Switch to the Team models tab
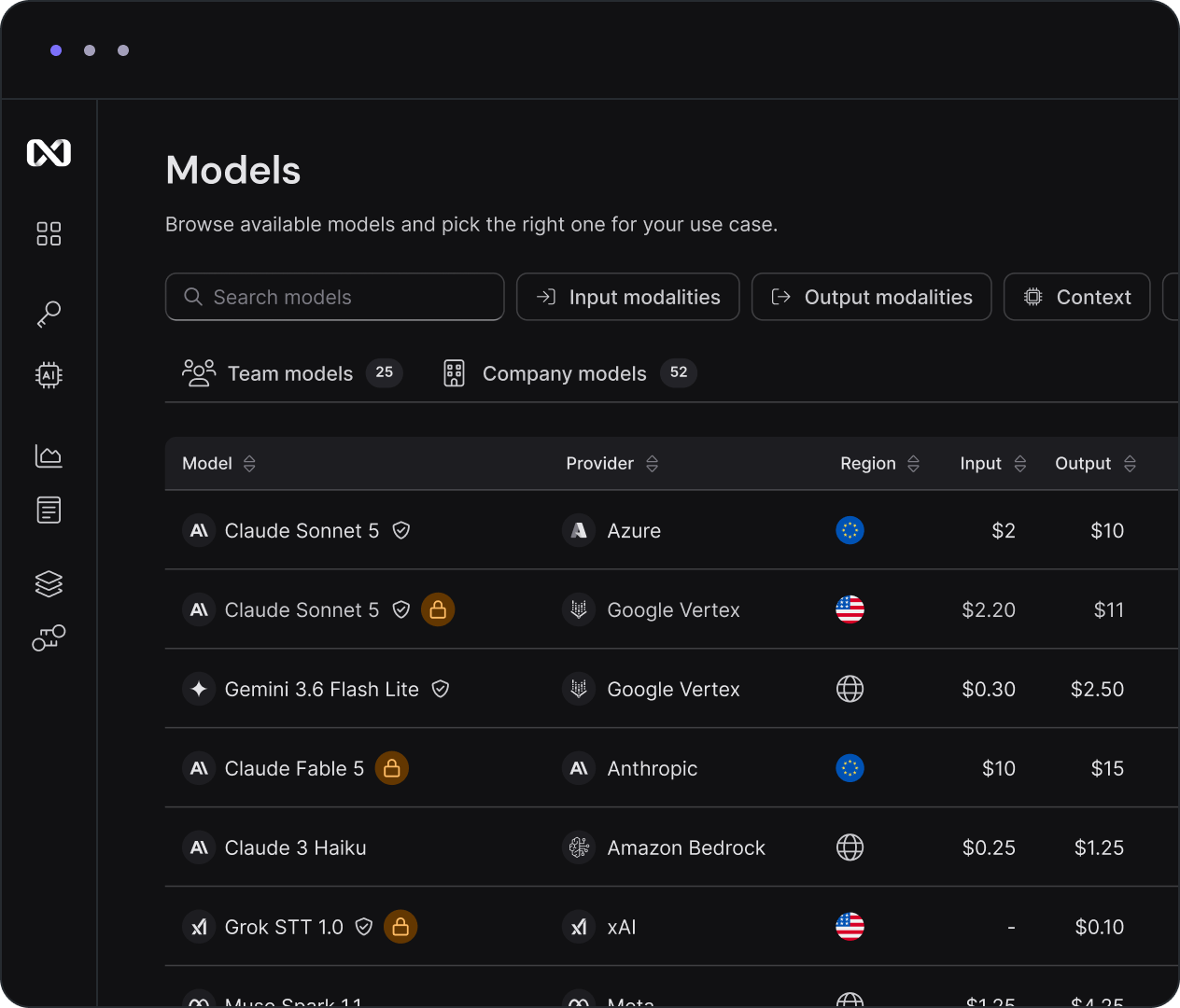The image size is (1180, 1008). (x=292, y=373)
